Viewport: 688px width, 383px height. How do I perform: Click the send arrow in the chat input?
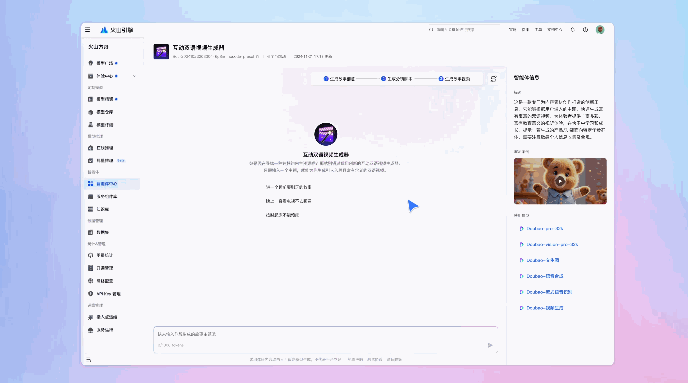[490, 345]
